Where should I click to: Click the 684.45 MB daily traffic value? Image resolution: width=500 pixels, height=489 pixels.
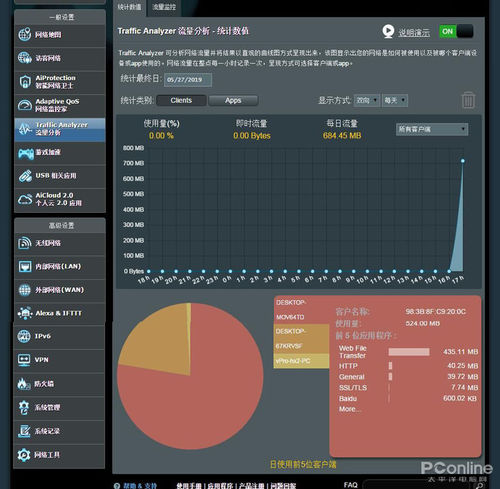point(342,136)
